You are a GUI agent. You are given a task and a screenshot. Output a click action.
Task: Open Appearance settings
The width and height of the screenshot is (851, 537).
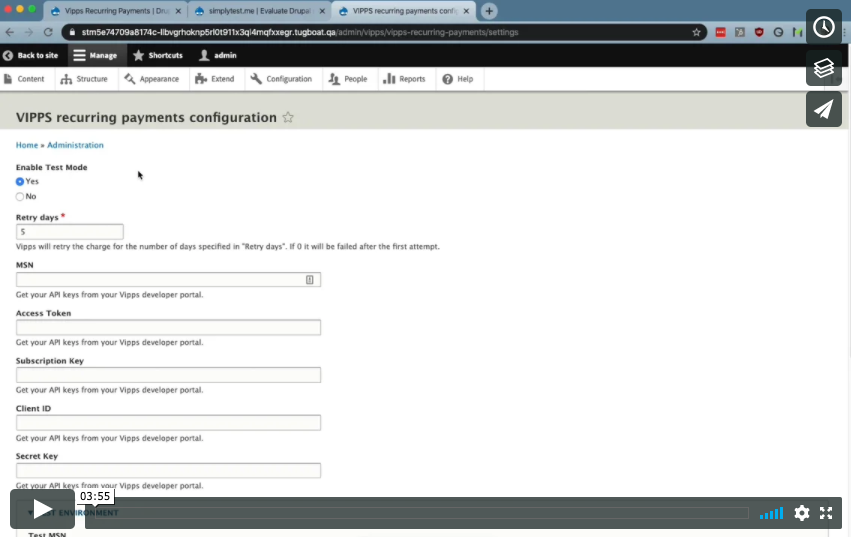(x=152, y=79)
